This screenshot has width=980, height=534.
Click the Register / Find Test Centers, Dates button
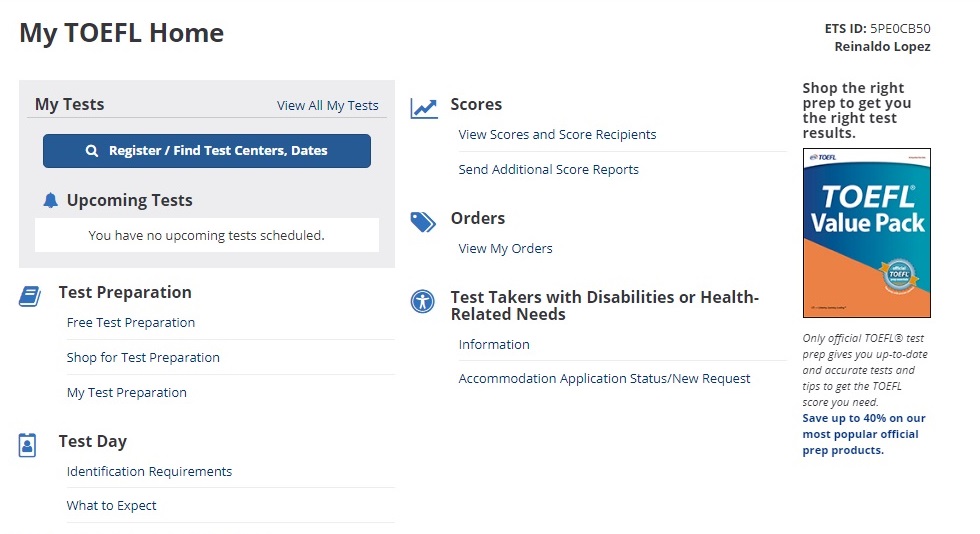207,151
